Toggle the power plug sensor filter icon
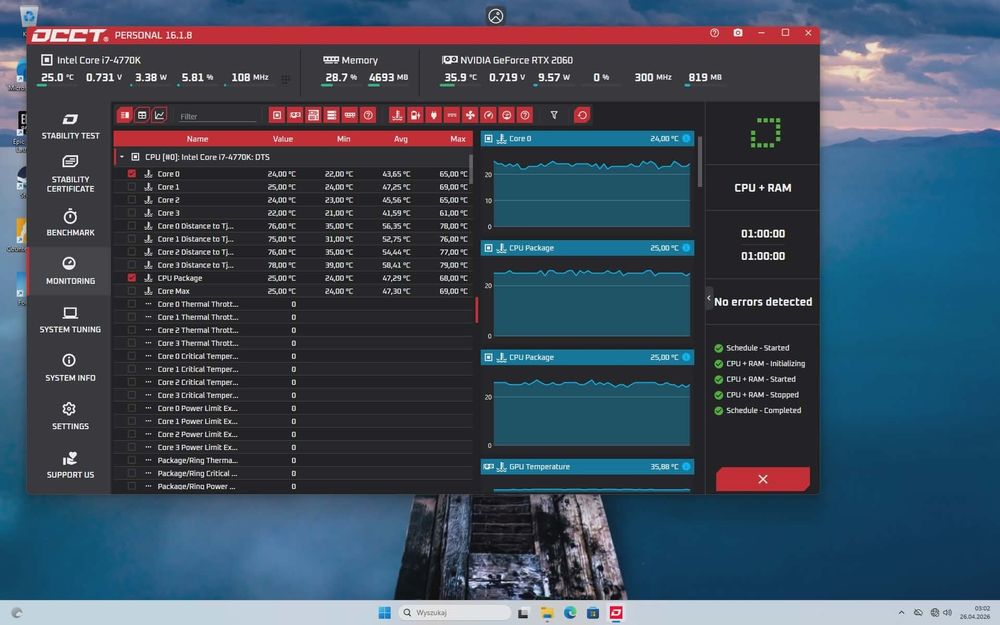The width and height of the screenshot is (1000, 625). click(x=434, y=115)
